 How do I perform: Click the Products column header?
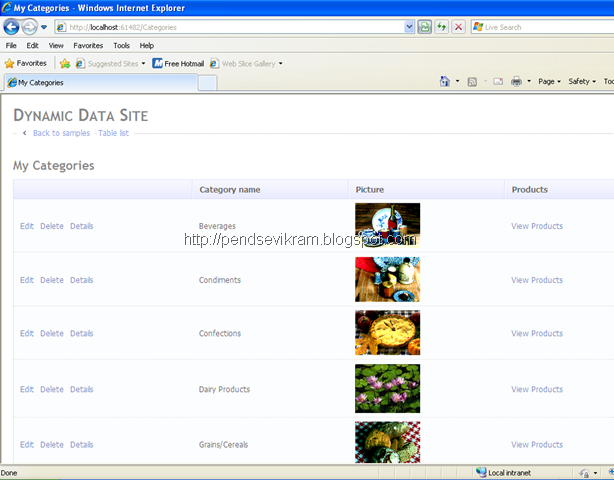tap(529, 189)
